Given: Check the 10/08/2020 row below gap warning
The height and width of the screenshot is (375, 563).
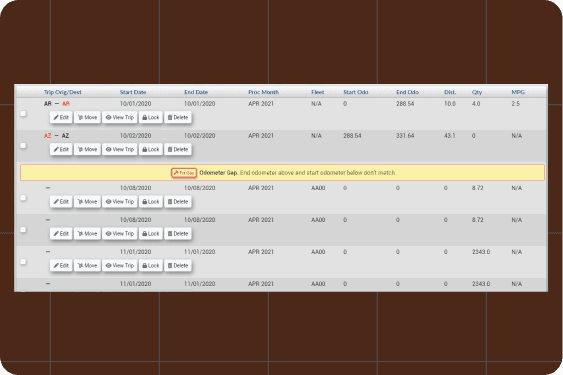Looking at the screenshot, I should 23,198.
